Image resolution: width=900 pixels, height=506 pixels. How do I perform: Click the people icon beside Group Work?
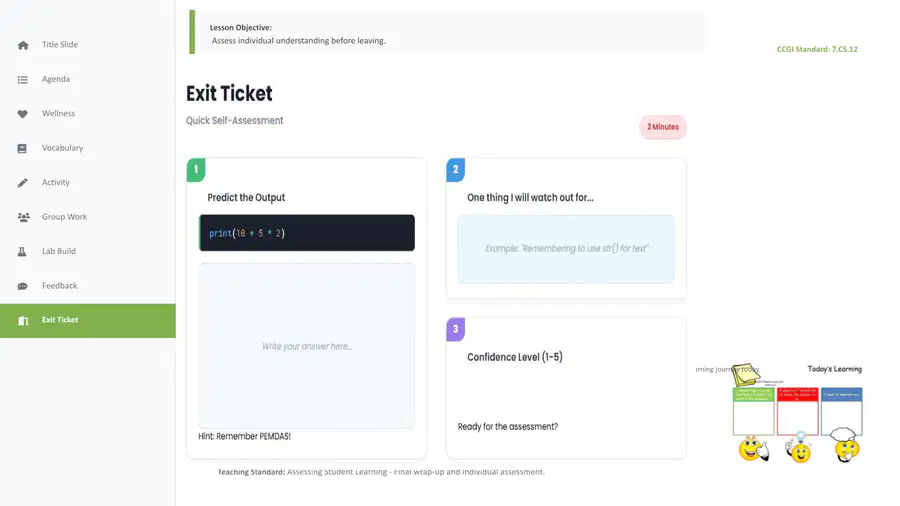pos(24,217)
